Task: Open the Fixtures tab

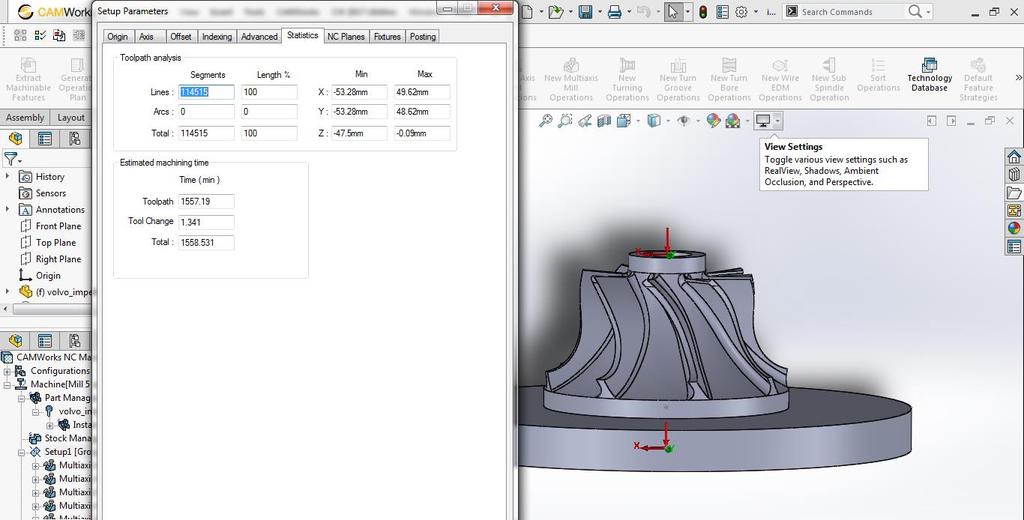Action: tap(387, 37)
